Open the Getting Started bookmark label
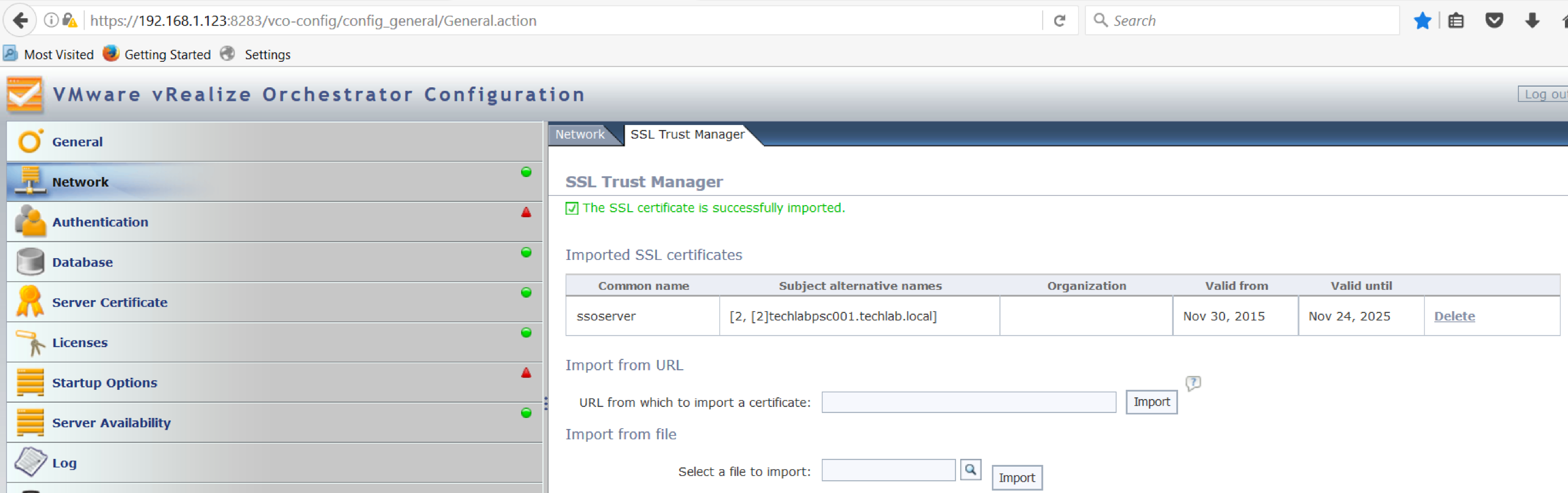 167,54
